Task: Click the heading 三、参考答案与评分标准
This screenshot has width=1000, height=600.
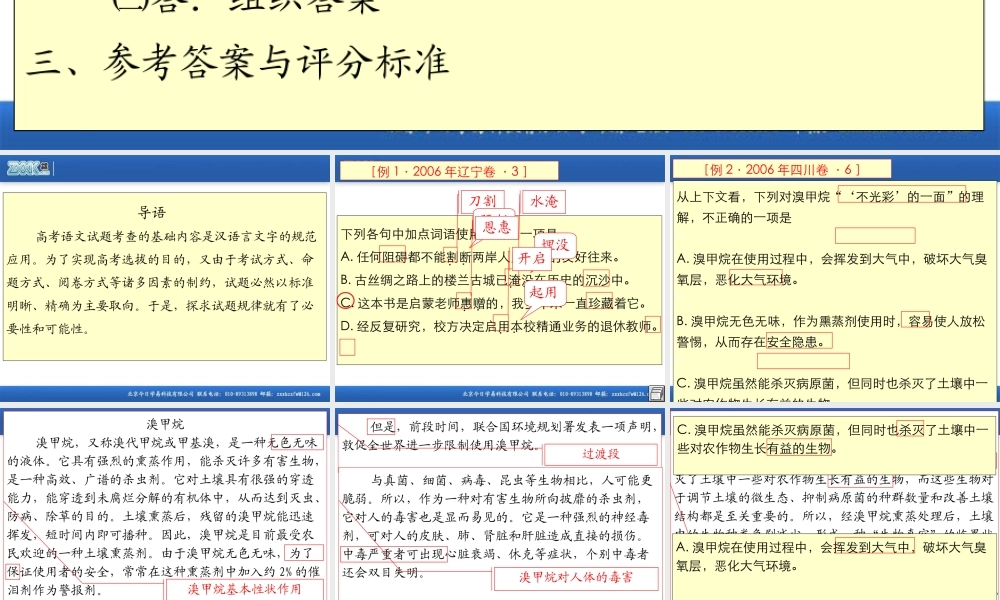Action: pyautogui.click(x=238, y=62)
